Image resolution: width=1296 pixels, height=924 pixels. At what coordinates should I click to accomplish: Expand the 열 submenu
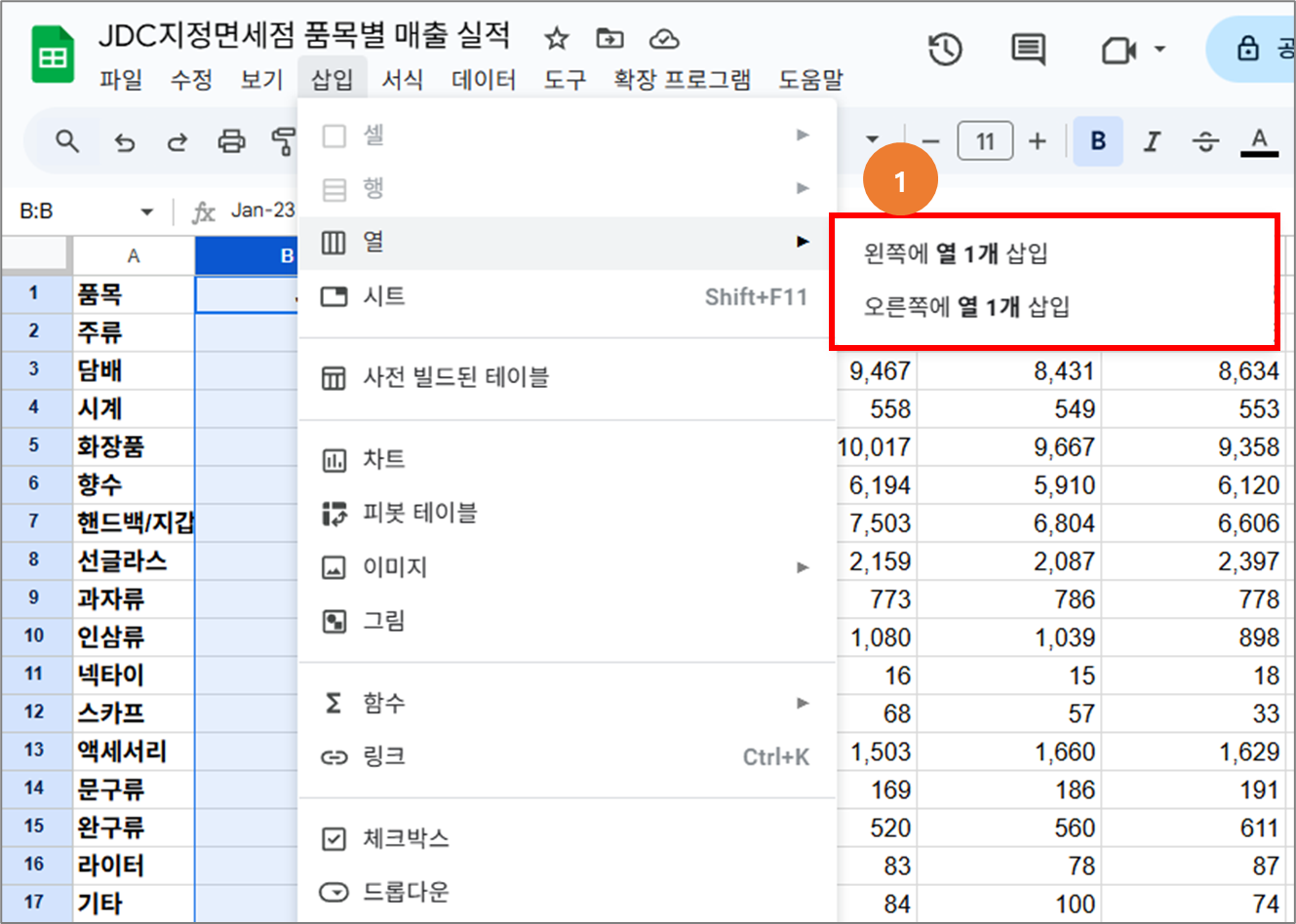point(568,242)
